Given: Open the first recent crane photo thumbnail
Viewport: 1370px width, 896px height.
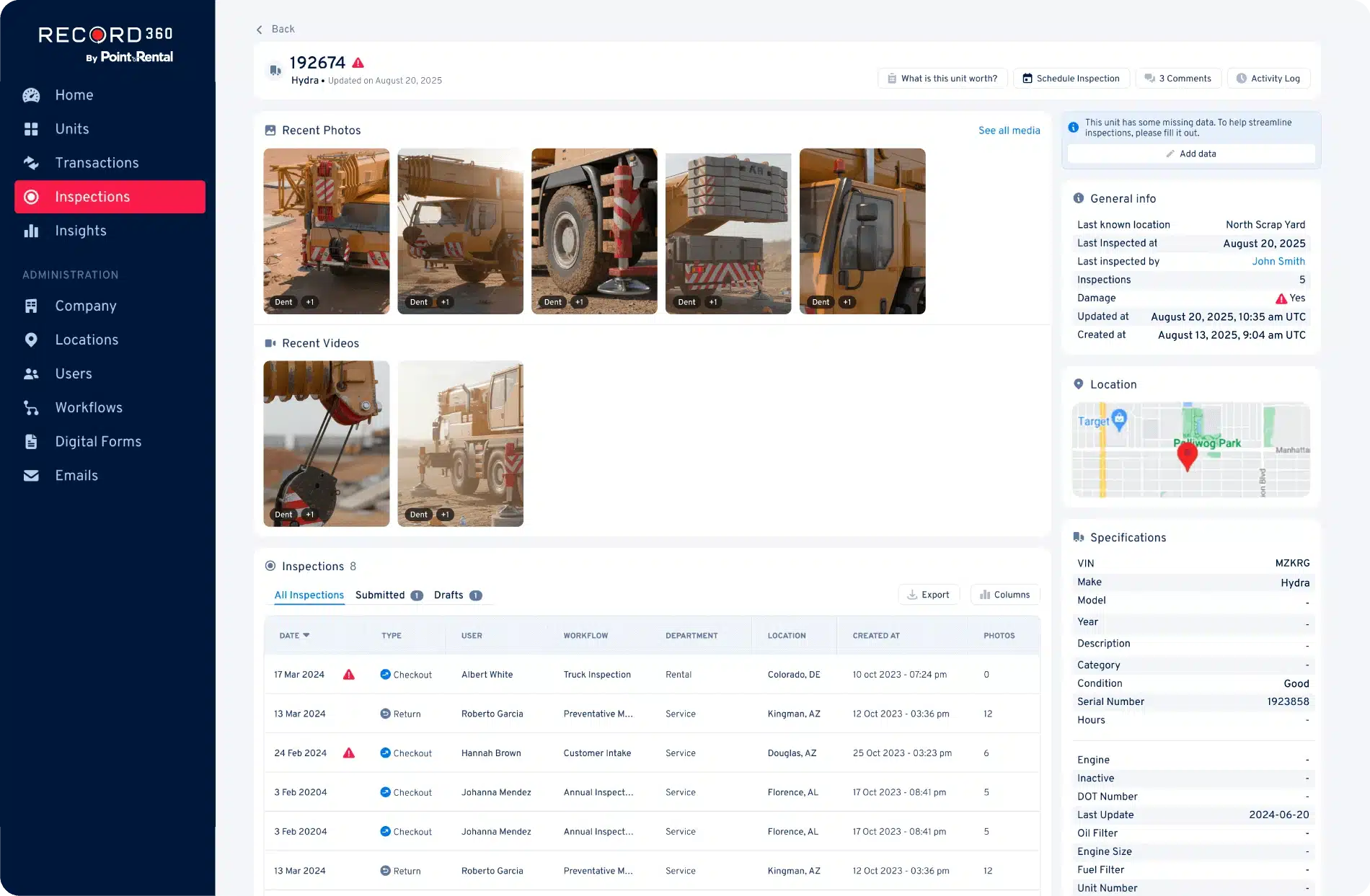Looking at the screenshot, I should tap(326, 231).
